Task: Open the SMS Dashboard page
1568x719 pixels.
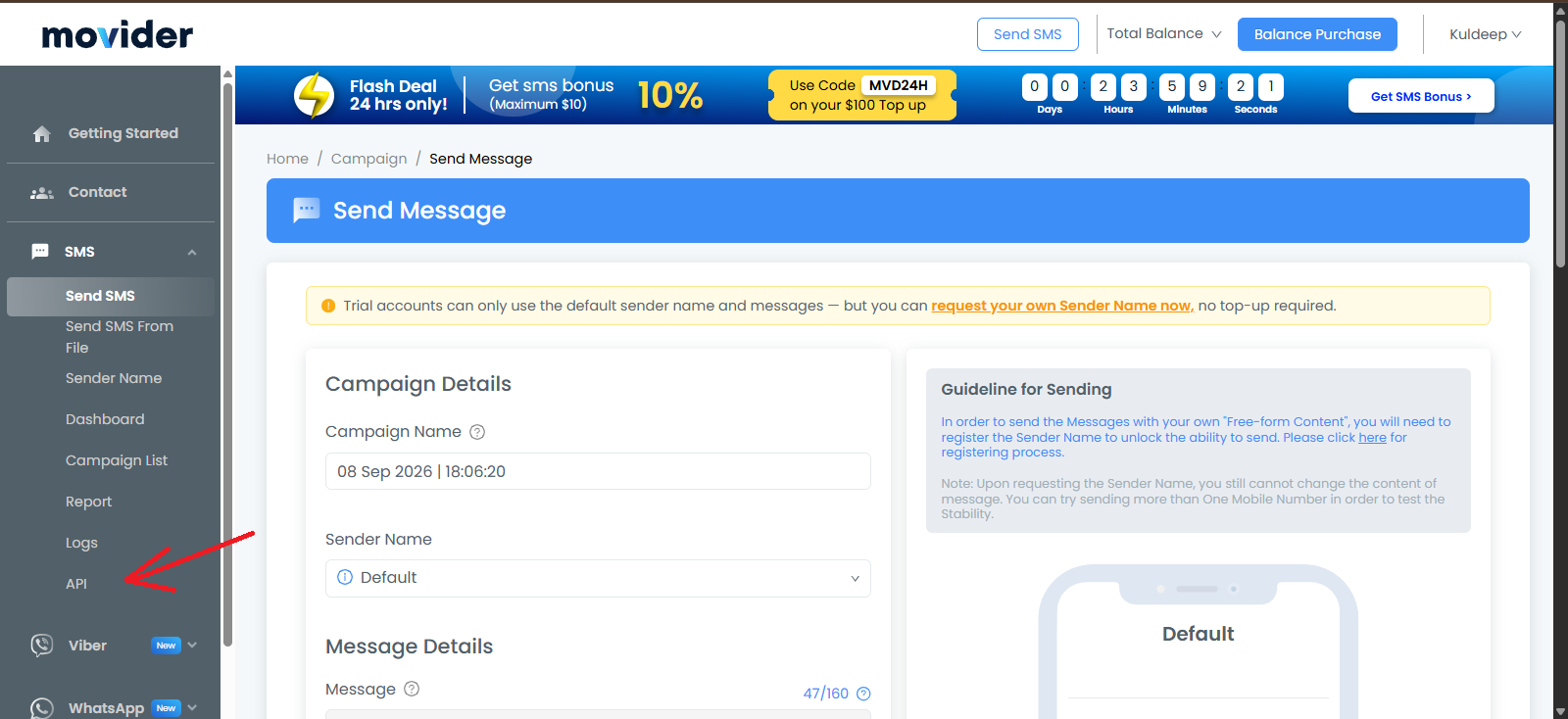Action: pyautogui.click(x=105, y=419)
